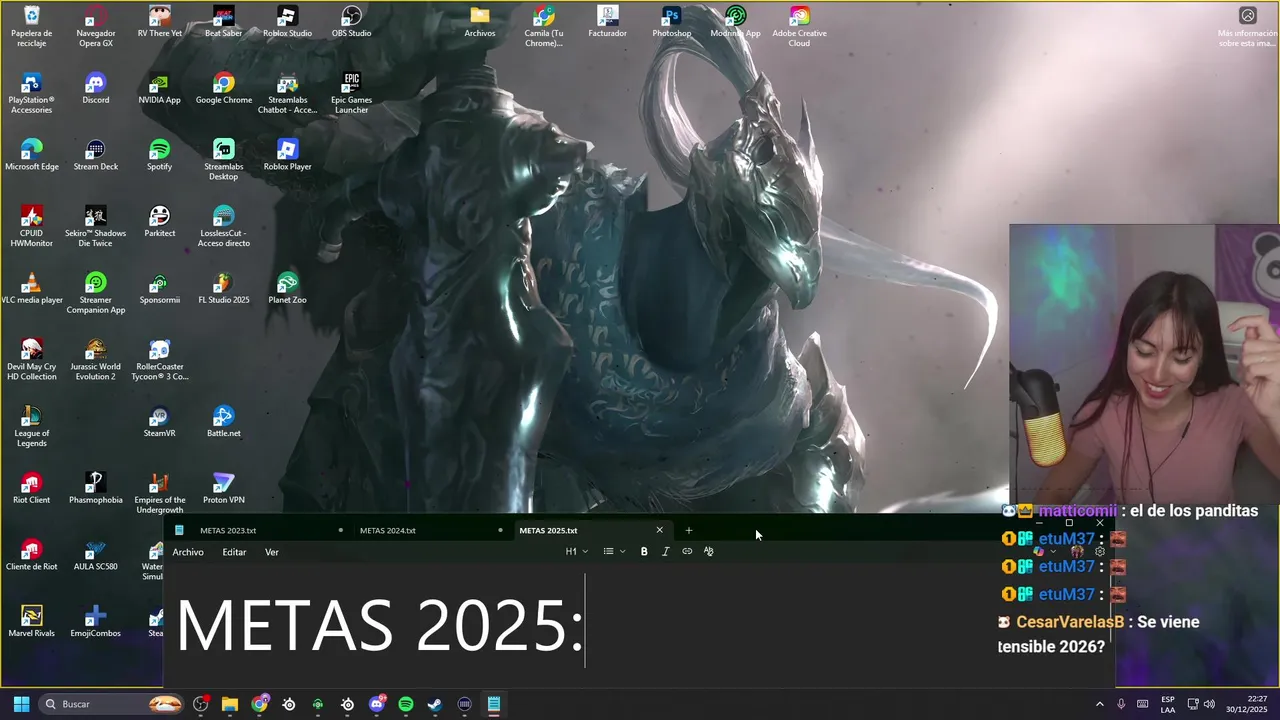Open Papelera de reciclaje on desktop

click(x=32, y=26)
